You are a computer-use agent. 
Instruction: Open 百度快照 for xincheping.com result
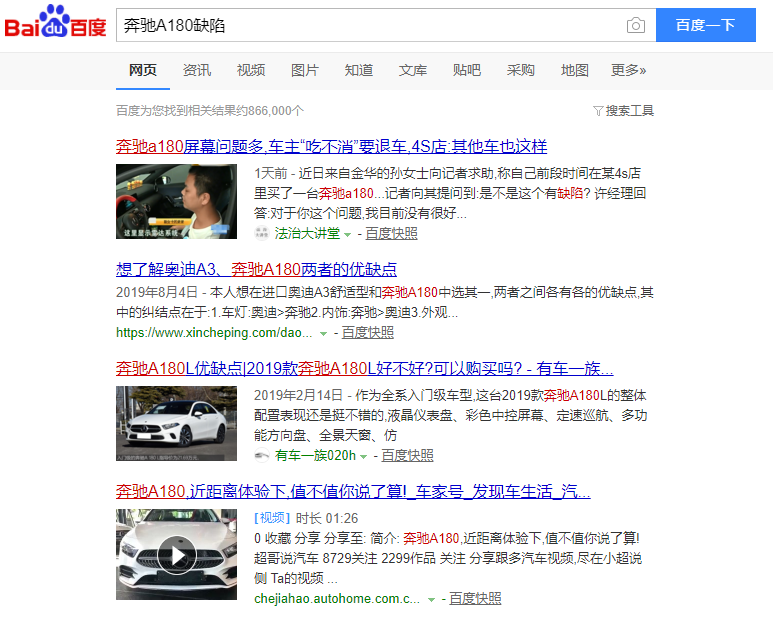click(364, 333)
